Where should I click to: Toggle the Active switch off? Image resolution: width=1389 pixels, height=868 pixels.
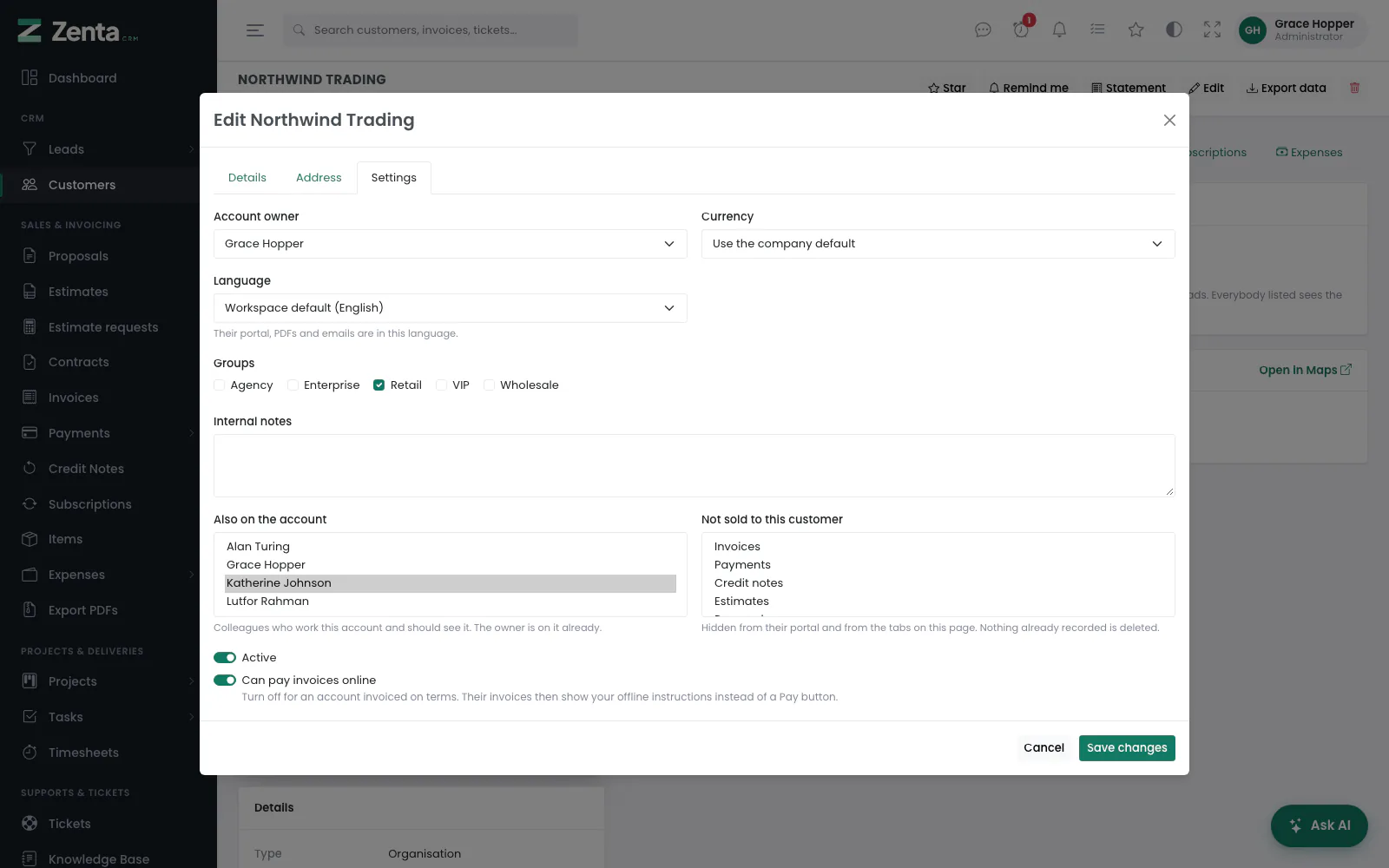(x=225, y=658)
